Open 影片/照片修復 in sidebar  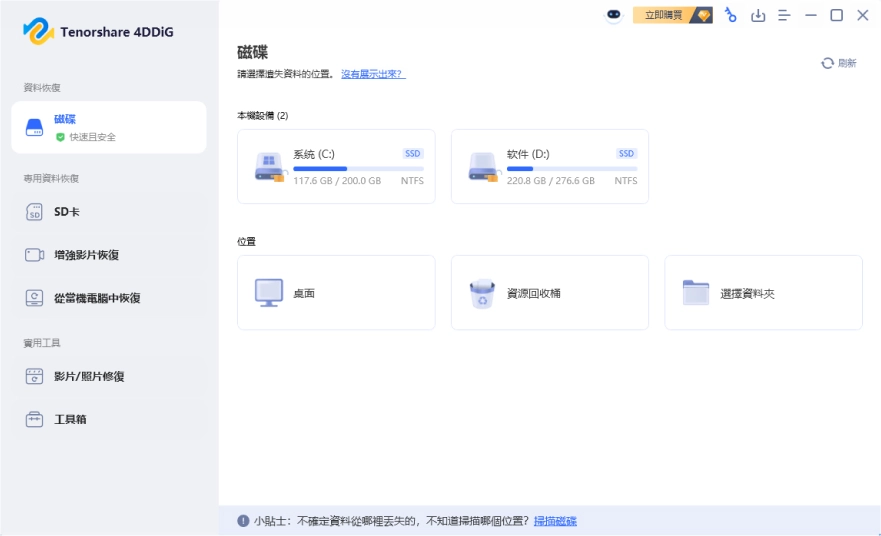(109, 376)
